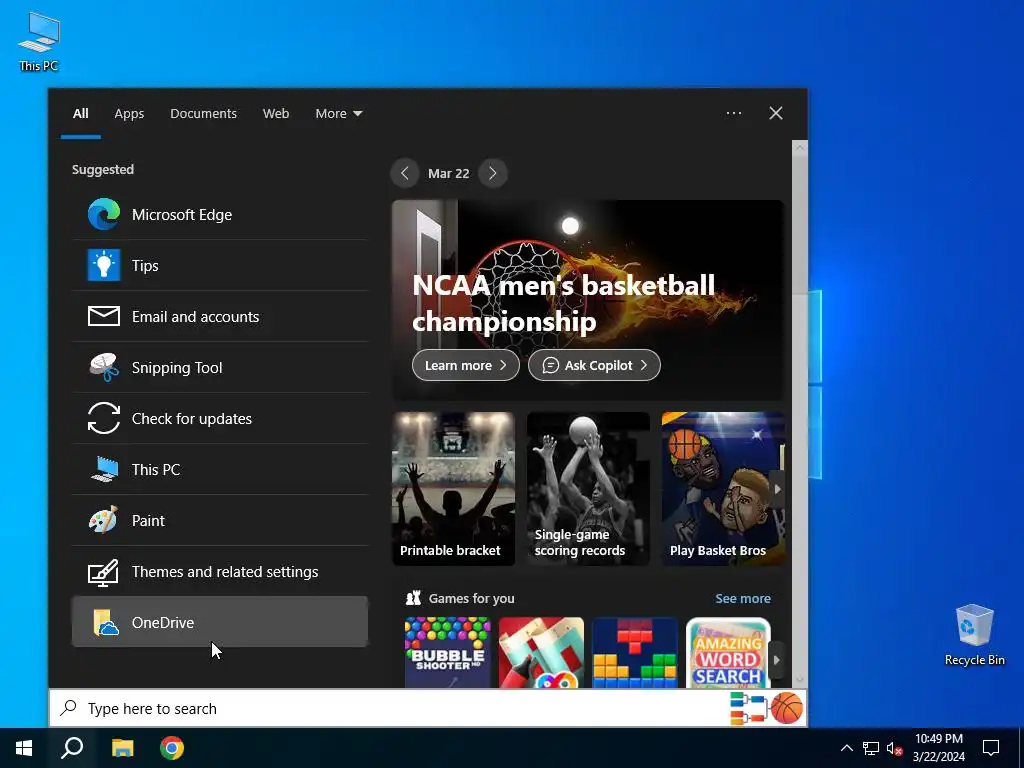Screen dimensions: 1024x768
Task: Click the Mar 22 date label
Action: point(449,173)
